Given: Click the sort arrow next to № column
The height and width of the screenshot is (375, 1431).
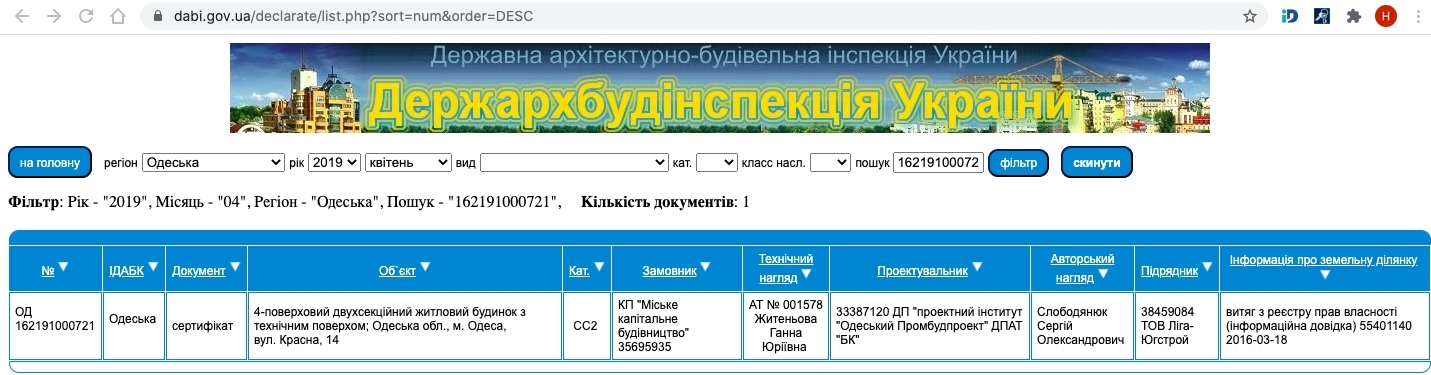Looking at the screenshot, I should (x=63, y=267).
